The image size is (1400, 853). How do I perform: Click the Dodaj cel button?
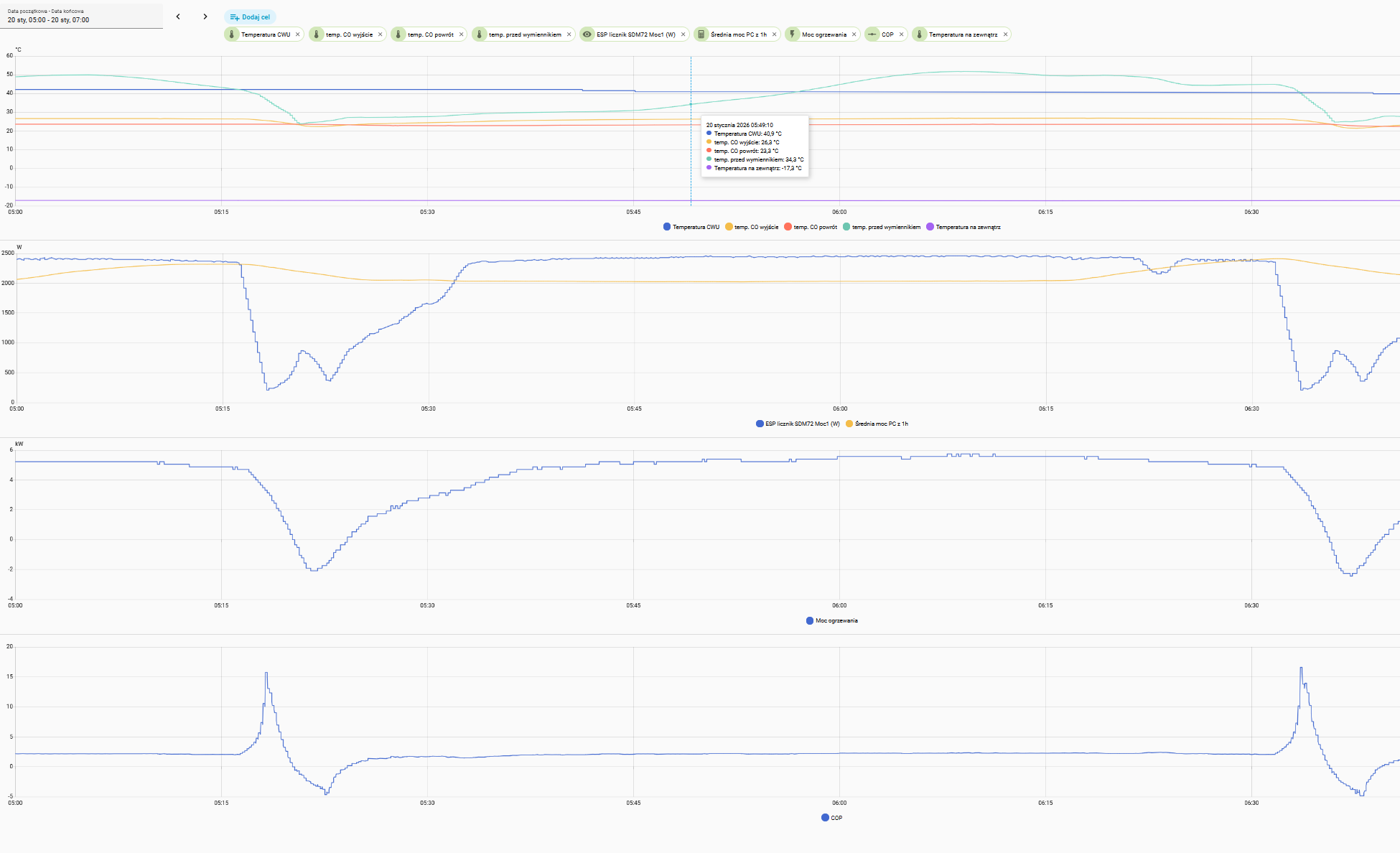point(250,17)
